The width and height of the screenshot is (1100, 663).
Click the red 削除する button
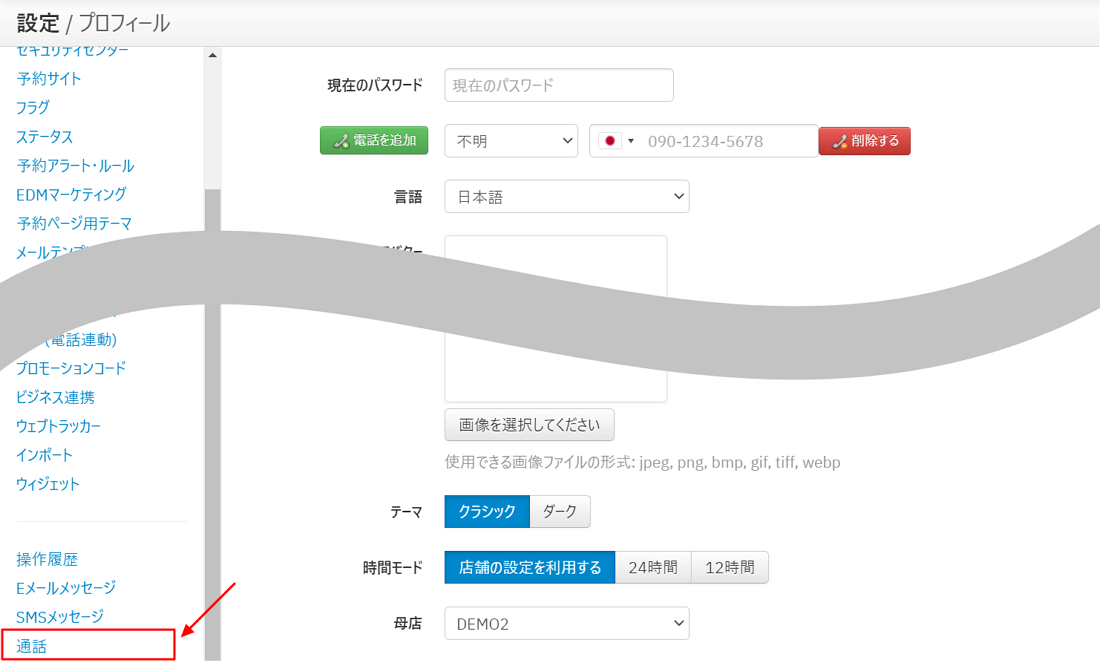click(x=864, y=141)
